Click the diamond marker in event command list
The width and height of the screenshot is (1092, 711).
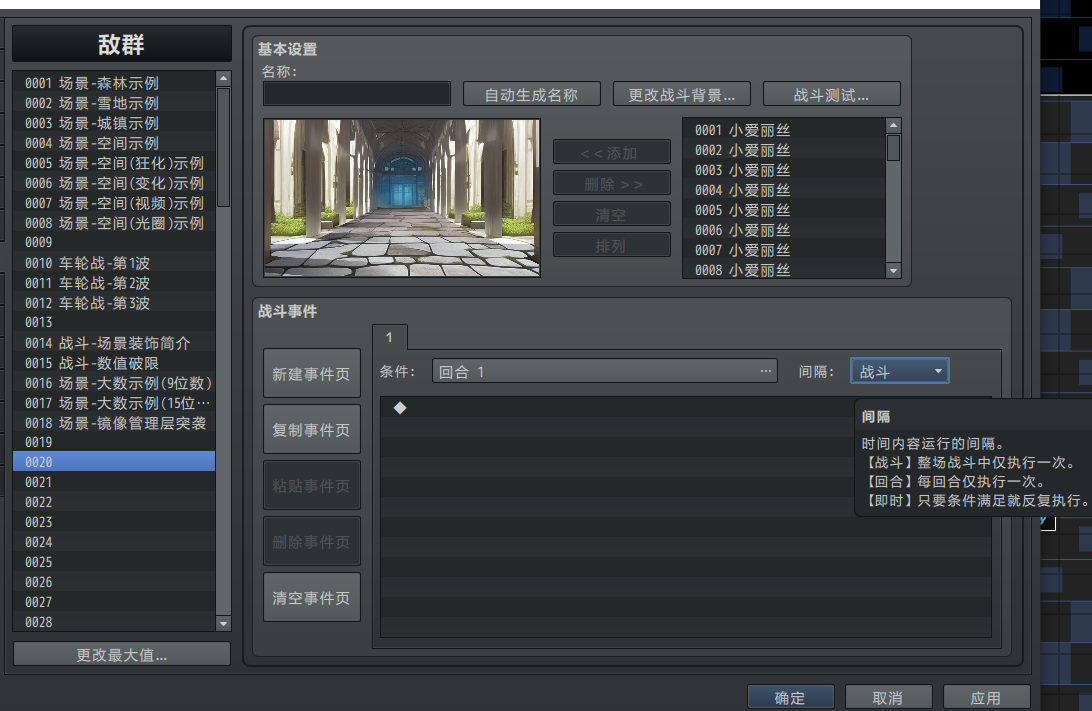[x=400, y=407]
